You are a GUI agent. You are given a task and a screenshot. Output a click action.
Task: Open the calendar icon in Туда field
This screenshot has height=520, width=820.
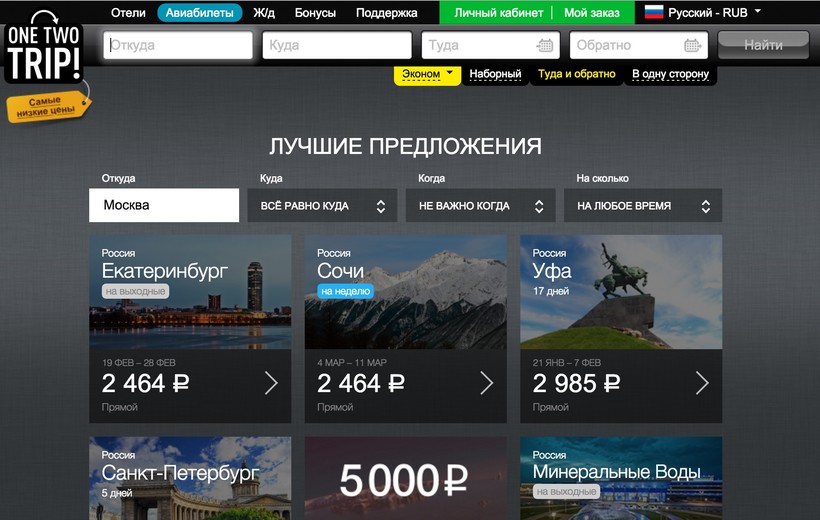[x=545, y=46]
